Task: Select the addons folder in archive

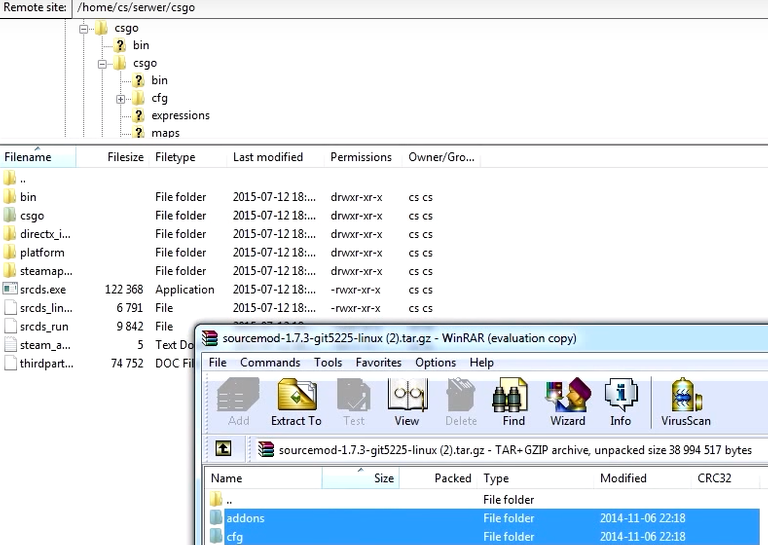Action: pyautogui.click(x=246, y=518)
